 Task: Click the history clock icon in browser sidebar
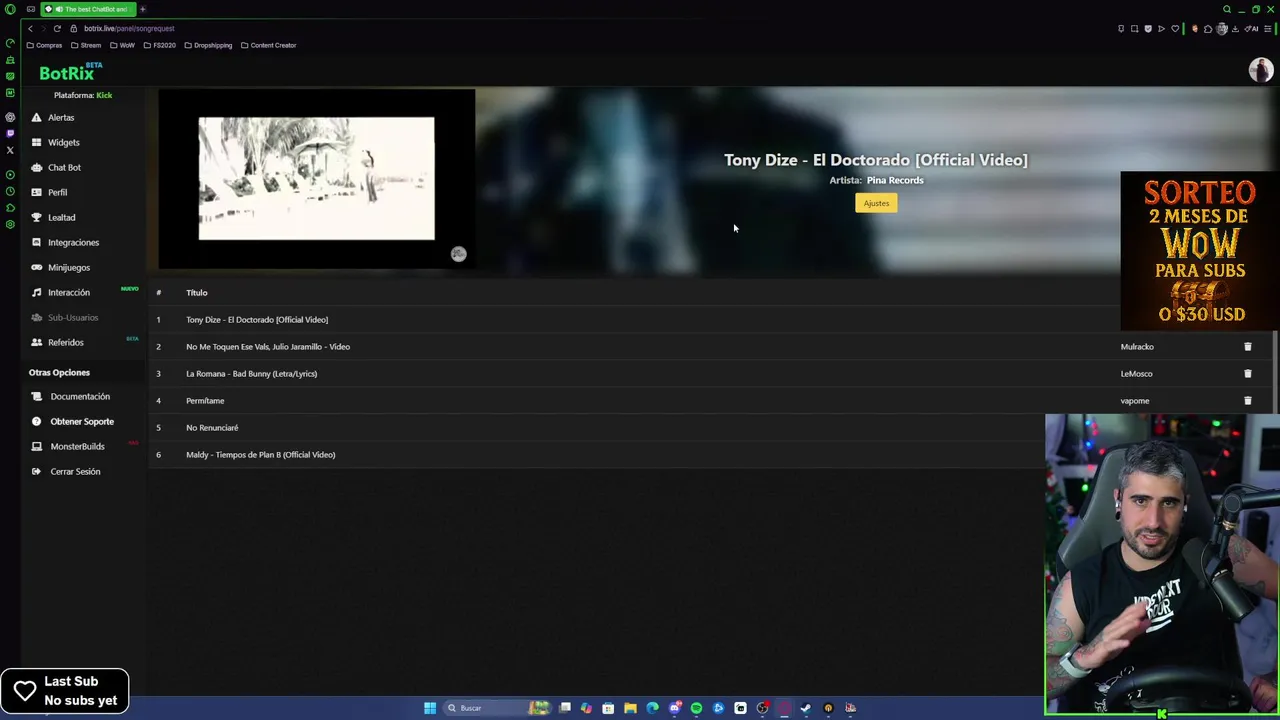[x=10, y=190]
